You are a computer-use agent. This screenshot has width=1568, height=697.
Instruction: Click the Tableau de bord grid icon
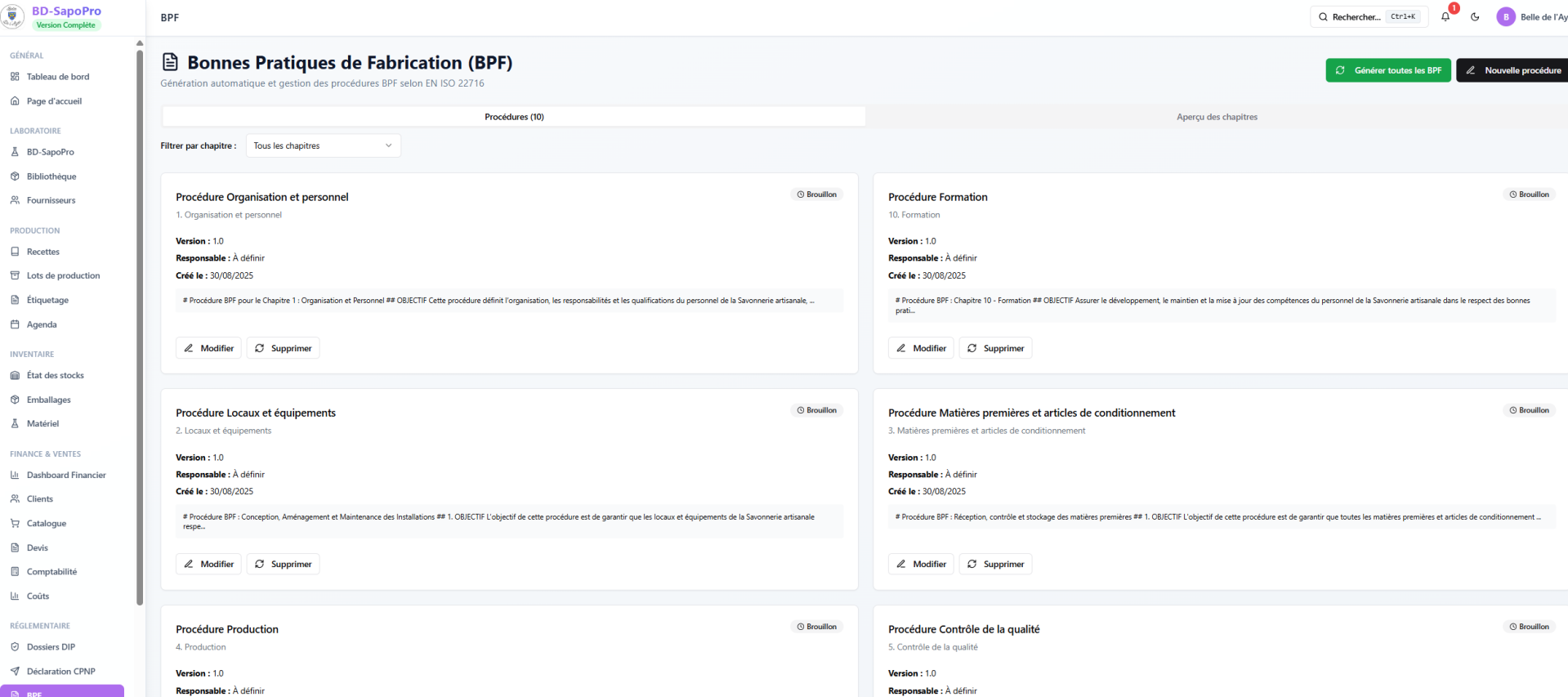tap(15, 77)
